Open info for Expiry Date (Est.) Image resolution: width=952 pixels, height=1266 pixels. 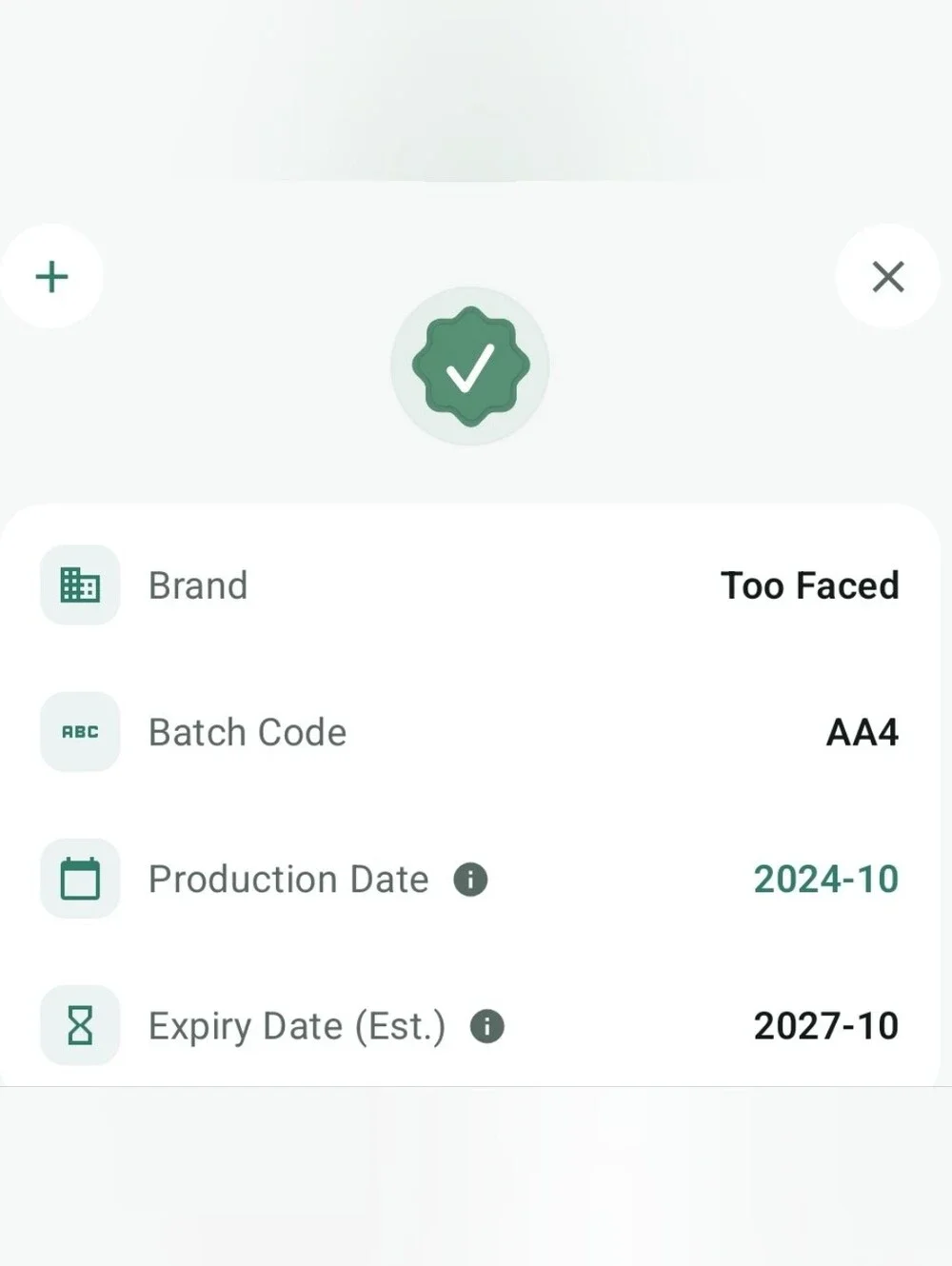click(x=487, y=1026)
